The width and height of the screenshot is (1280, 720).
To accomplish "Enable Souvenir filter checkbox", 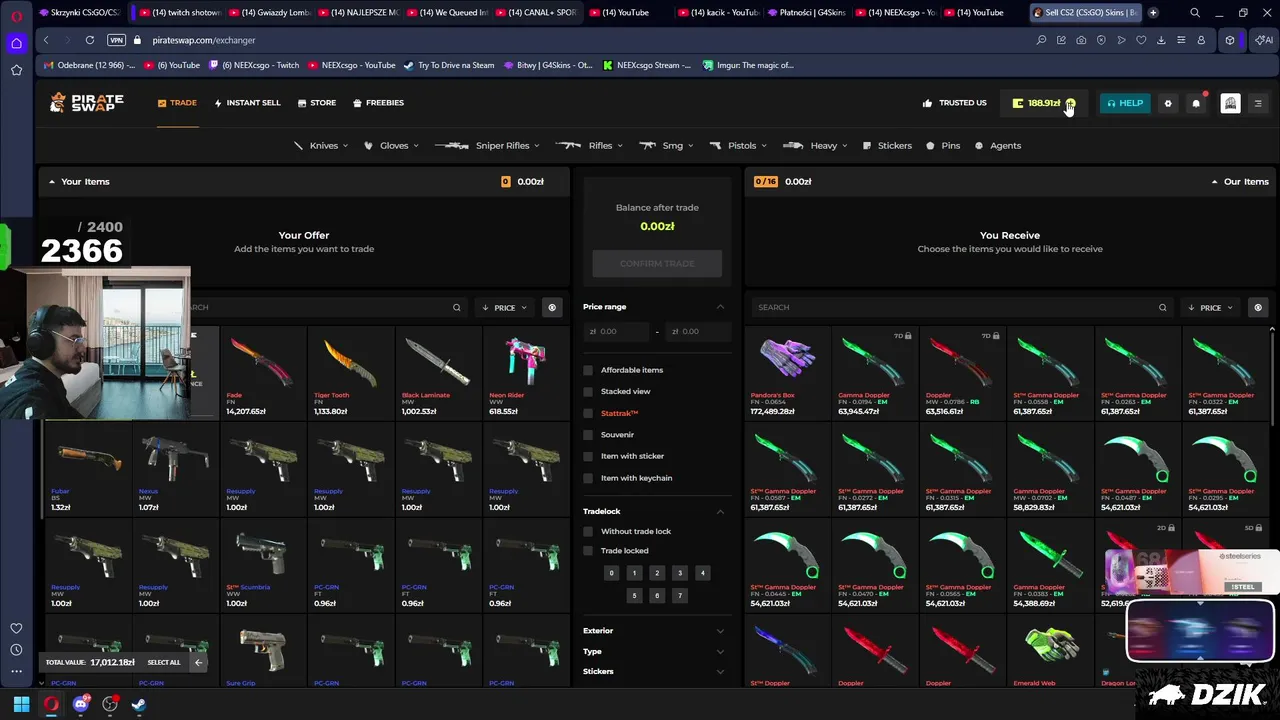I will (588, 435).
